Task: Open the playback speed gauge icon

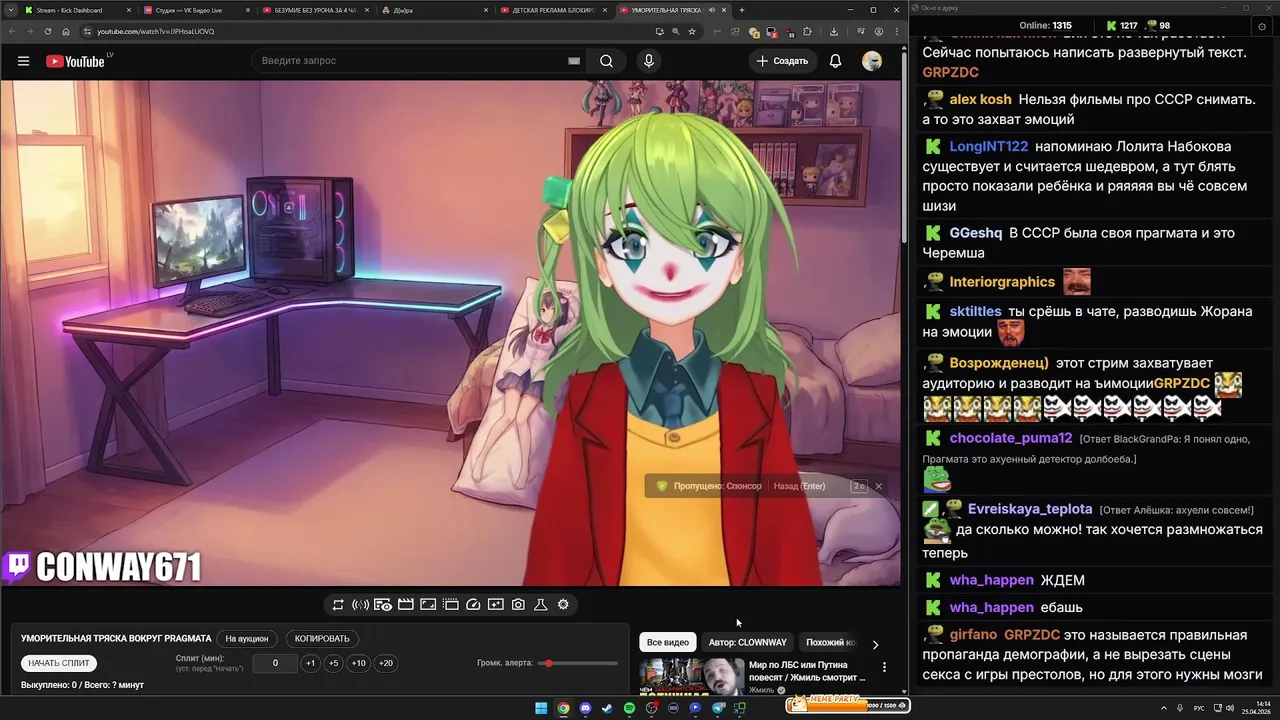Action: (x=474, y=604)
